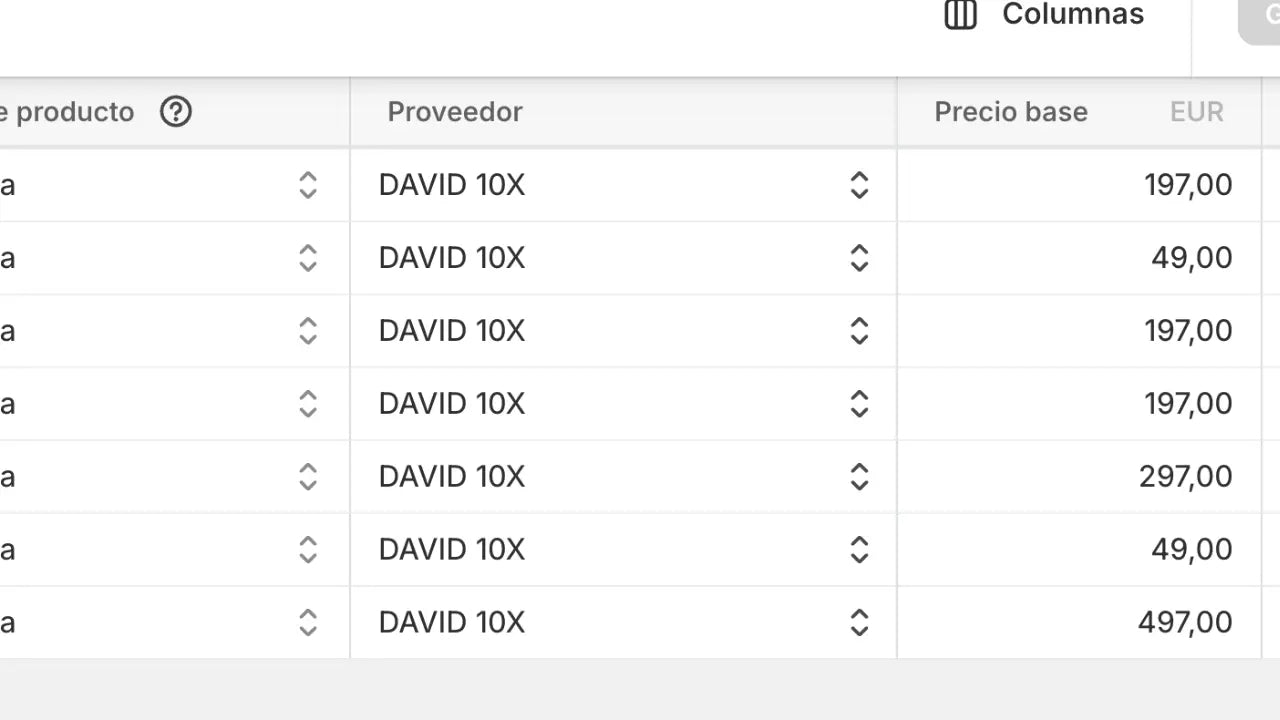Edit the 497,00 base price field
The width and height of the screenshot is (1280, 720).
(1079, 623)
